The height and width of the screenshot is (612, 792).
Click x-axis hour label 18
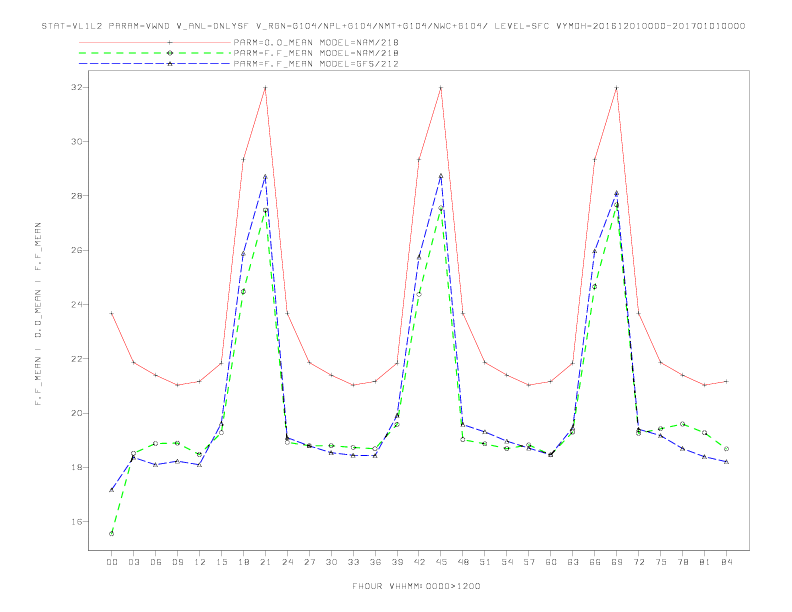click(x=243, y=562)
